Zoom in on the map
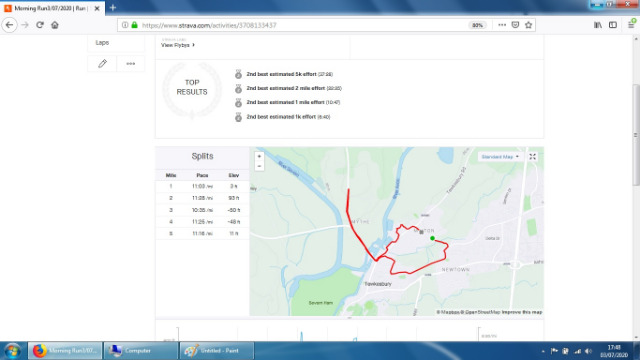640x360 pixels. 259,156
